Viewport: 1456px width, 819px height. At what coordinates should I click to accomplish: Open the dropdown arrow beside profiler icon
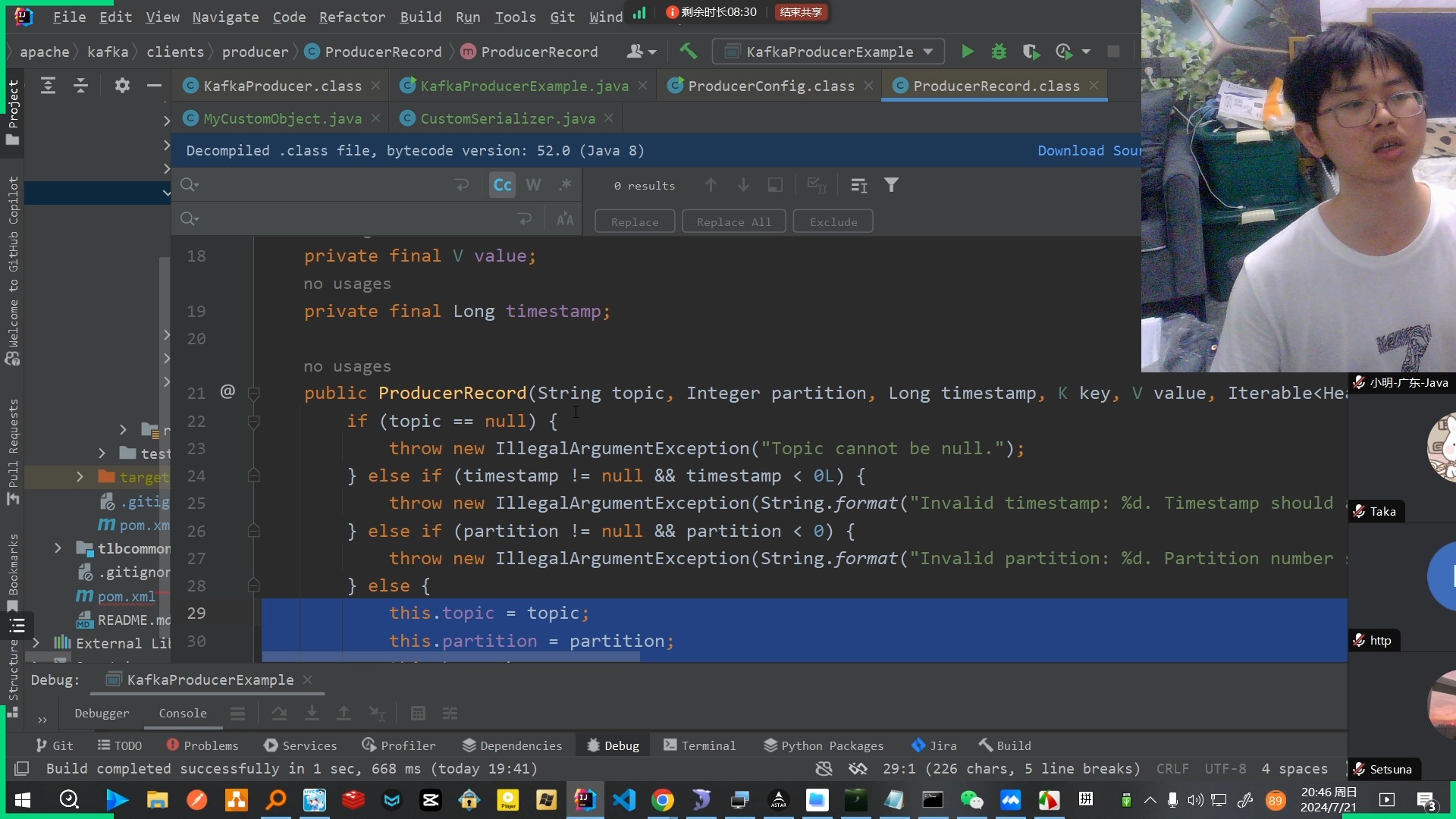coord(1086,52)
